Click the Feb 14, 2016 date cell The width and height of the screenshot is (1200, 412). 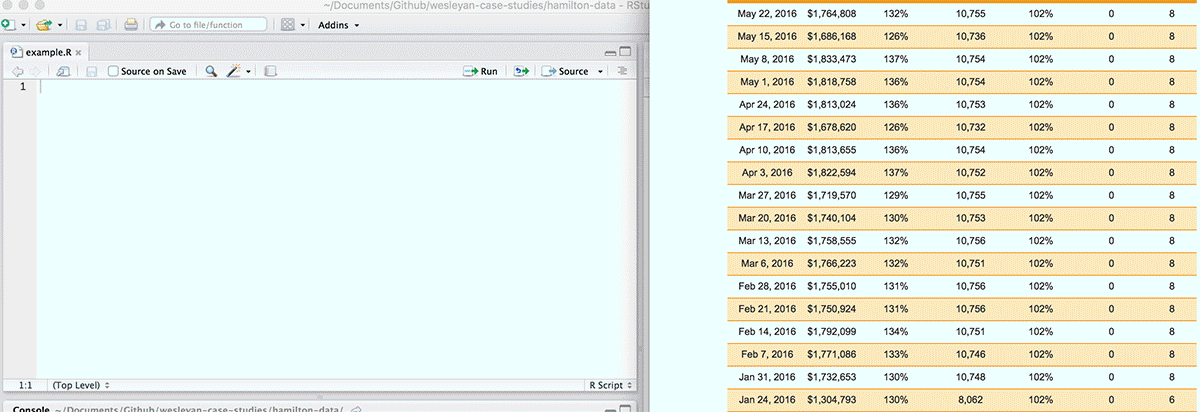pyautogui.click(x=766, y=332)
